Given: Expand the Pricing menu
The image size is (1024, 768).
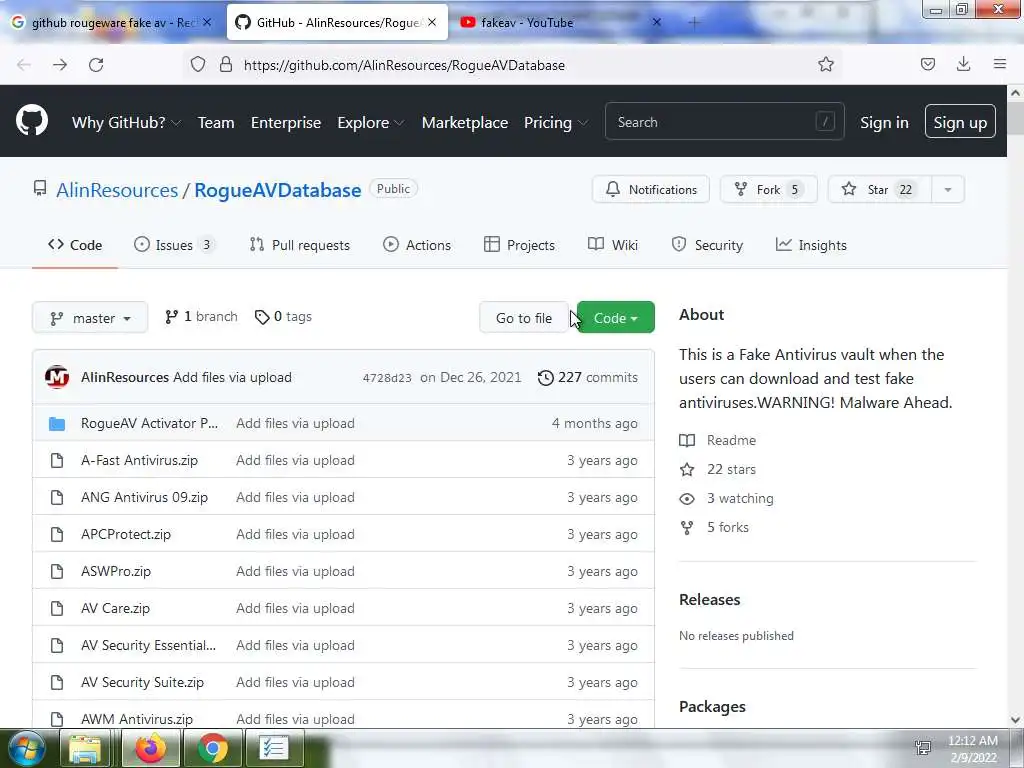Looking at the screenshot, I should tap(556, 122).
